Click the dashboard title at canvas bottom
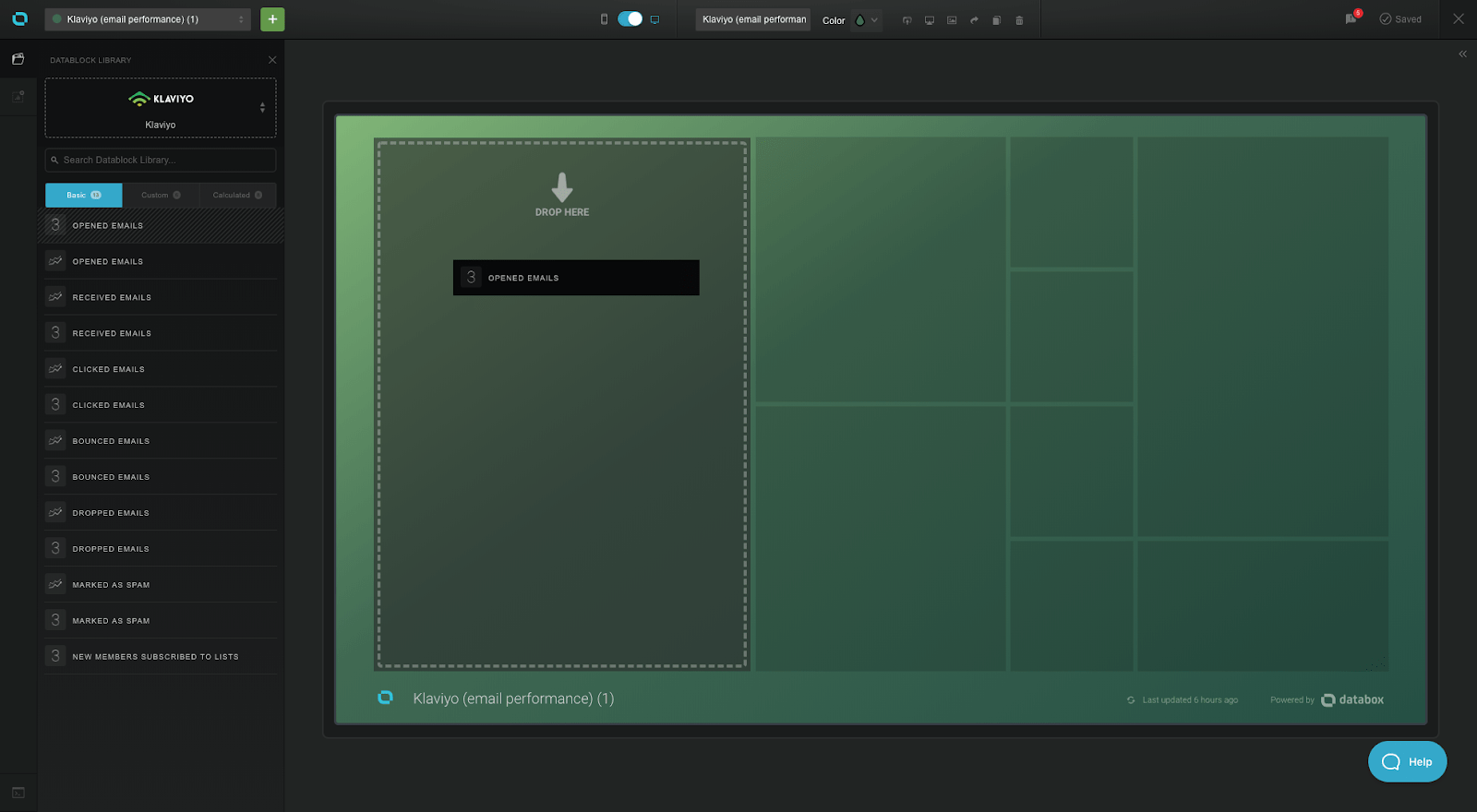 513,699
